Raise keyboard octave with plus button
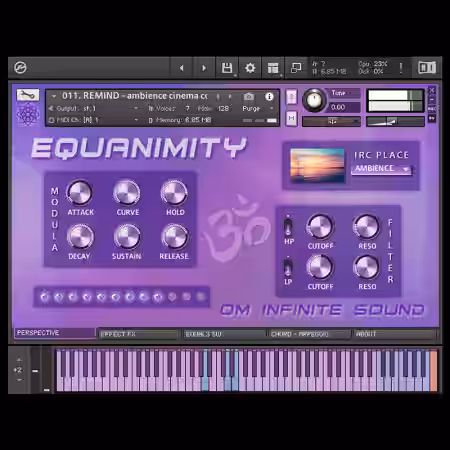 [x=19, y=360]
